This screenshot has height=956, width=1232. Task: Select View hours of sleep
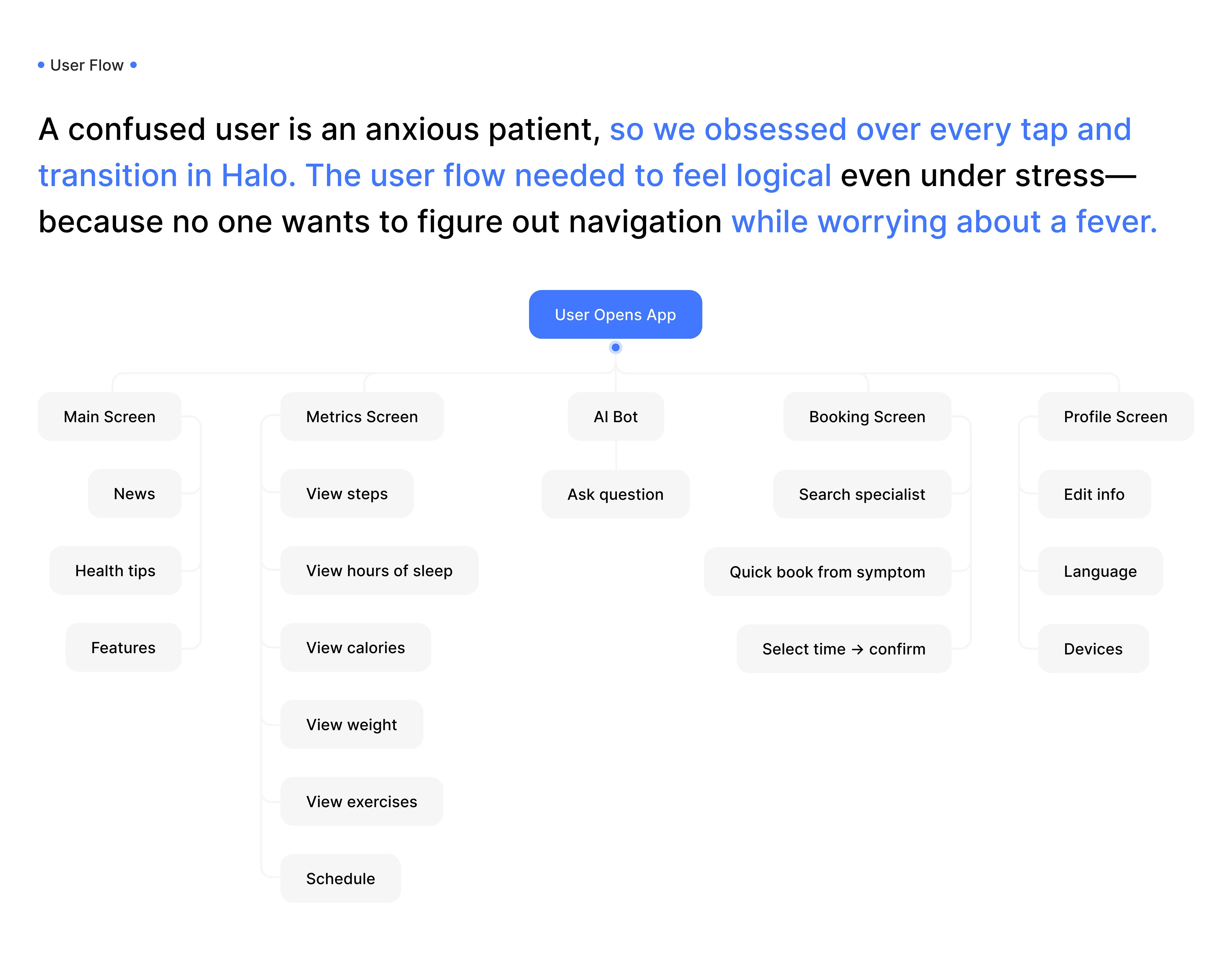coord(379,571)
